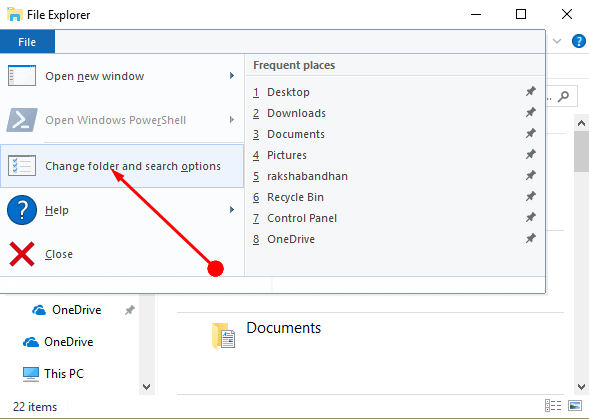Open Downloads from frequent places
The width and height of the screenshot is (589, 419).
tap(296, 113)
